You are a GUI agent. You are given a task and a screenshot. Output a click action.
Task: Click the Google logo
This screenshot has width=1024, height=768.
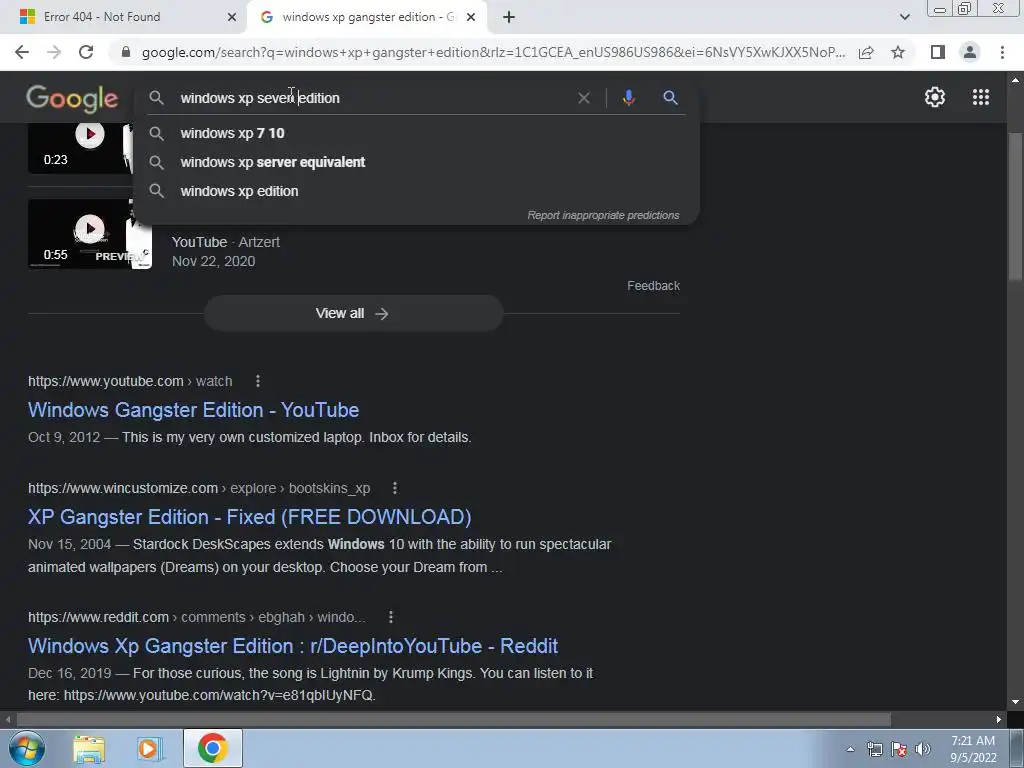72,99
